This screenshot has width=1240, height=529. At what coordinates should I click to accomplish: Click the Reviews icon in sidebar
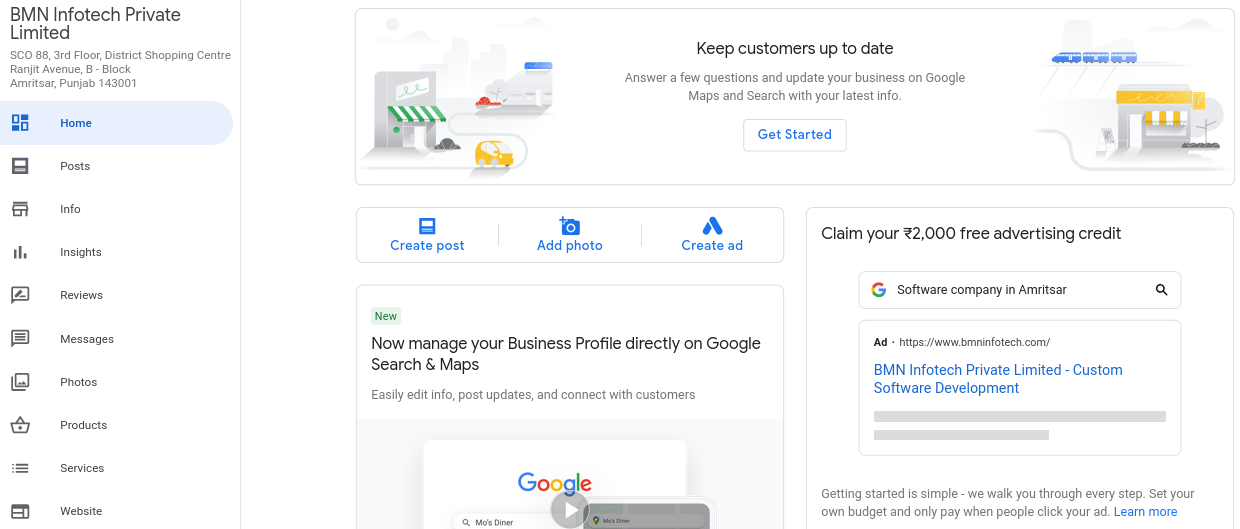coord(20,295)
